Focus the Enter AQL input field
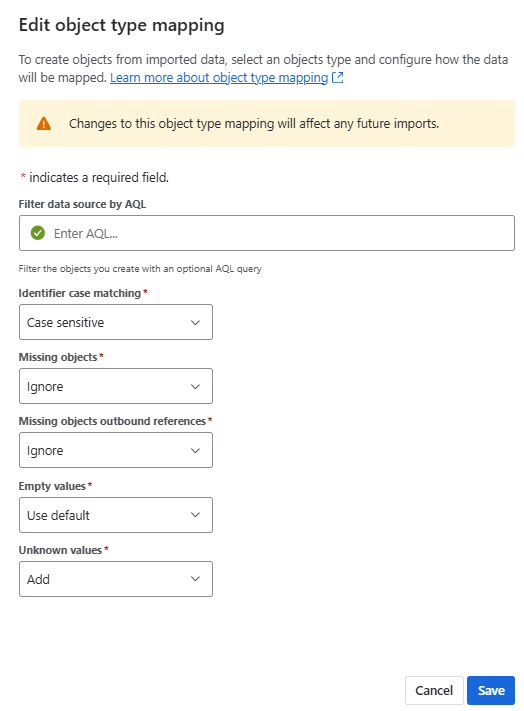This screenshot has height=711, width=524. click(x=267, y=233)
